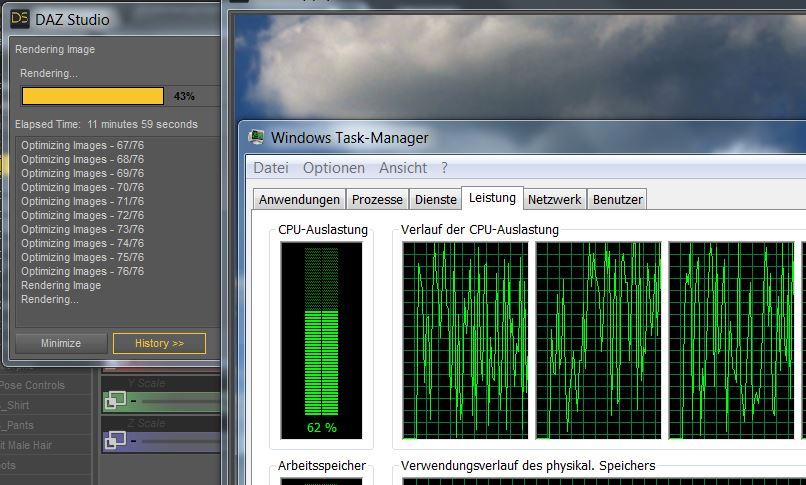Open the Ansicht menu
This screenshot has height=485, width=806.
[403, 168]
